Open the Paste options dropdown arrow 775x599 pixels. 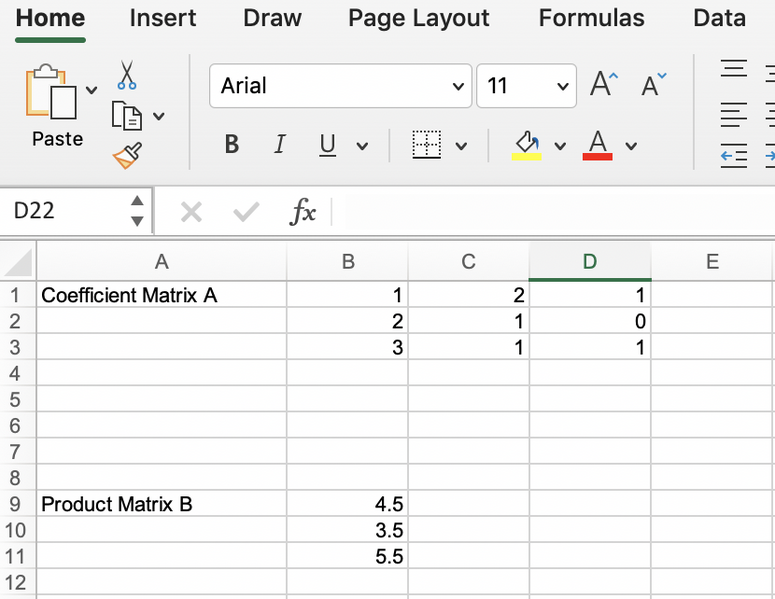[91, 90]
